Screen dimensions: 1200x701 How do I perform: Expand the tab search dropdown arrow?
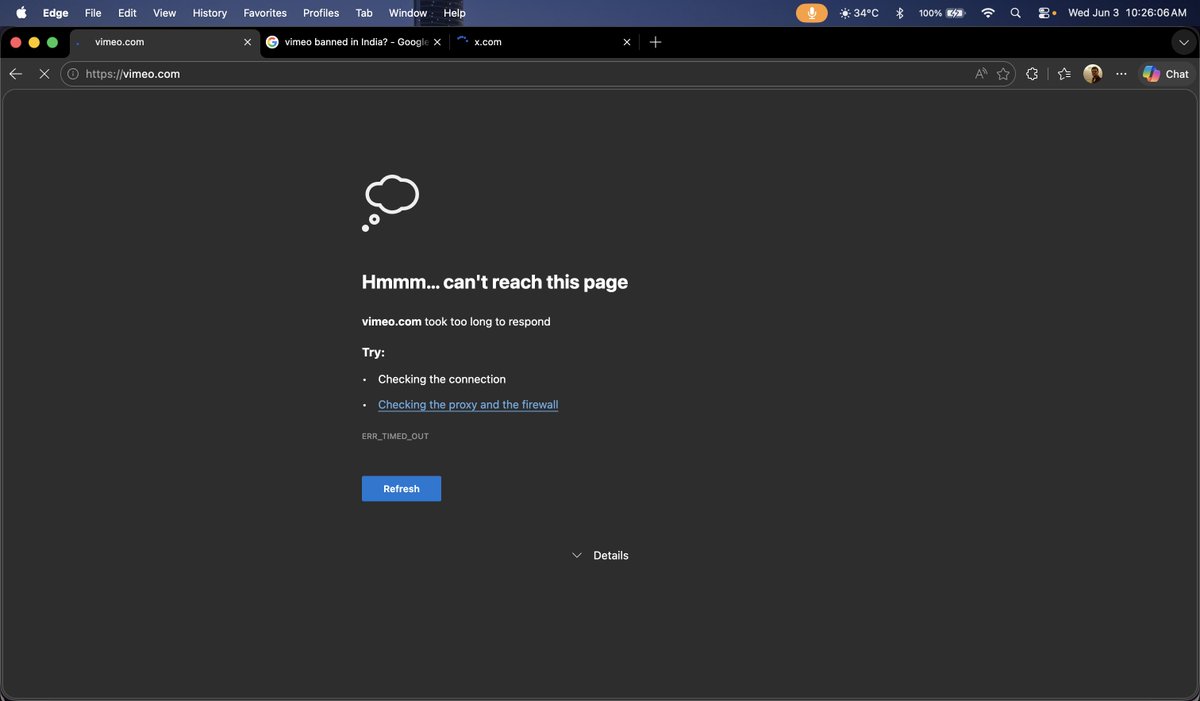point(1184,42)
